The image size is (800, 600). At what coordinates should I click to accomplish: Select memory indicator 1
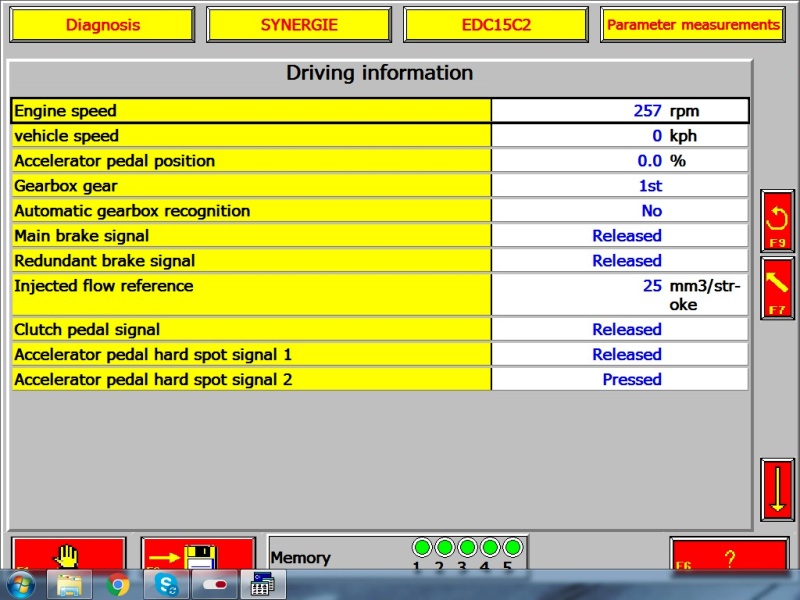pyautogui.click(x=422, y=547)
